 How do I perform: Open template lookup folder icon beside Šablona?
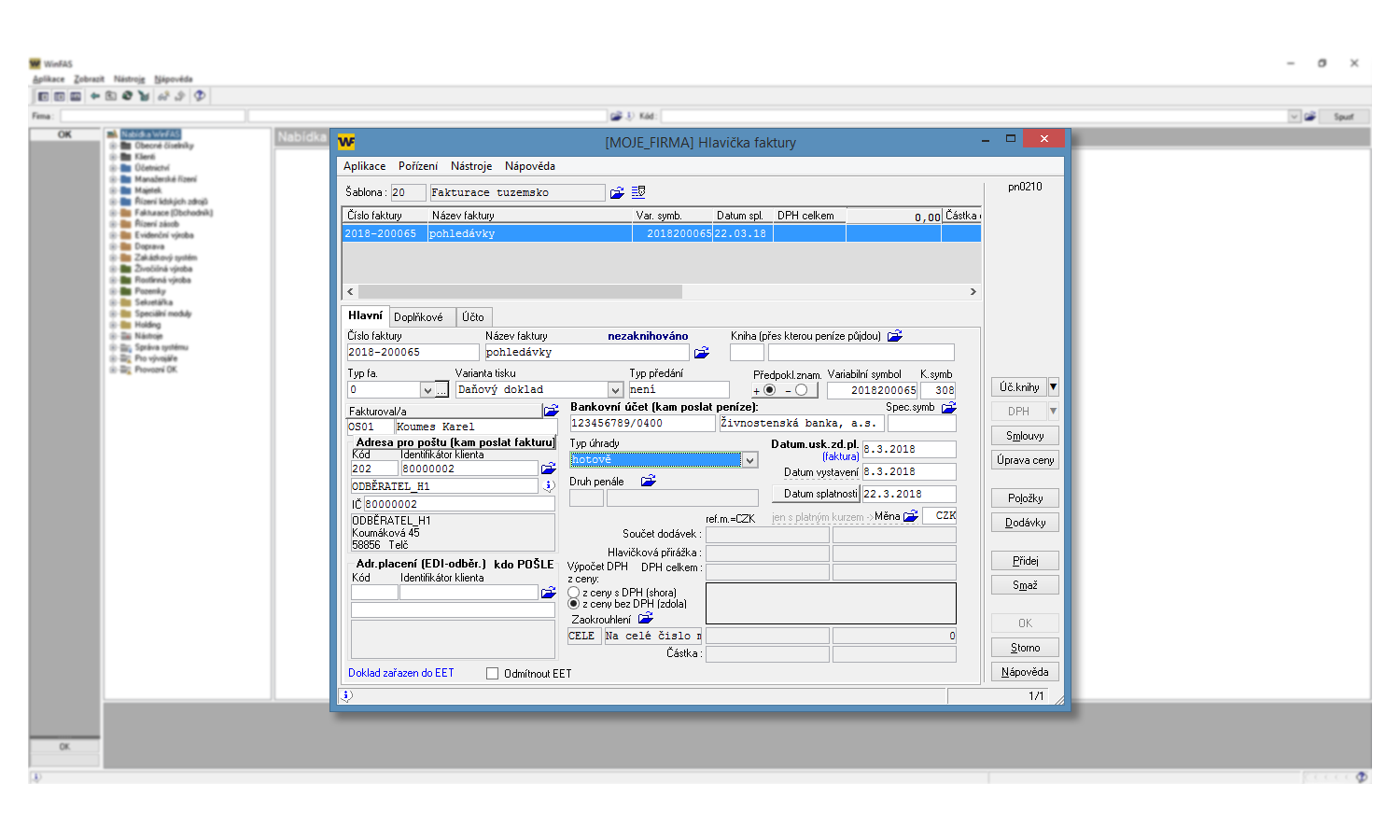pos(617,192)
